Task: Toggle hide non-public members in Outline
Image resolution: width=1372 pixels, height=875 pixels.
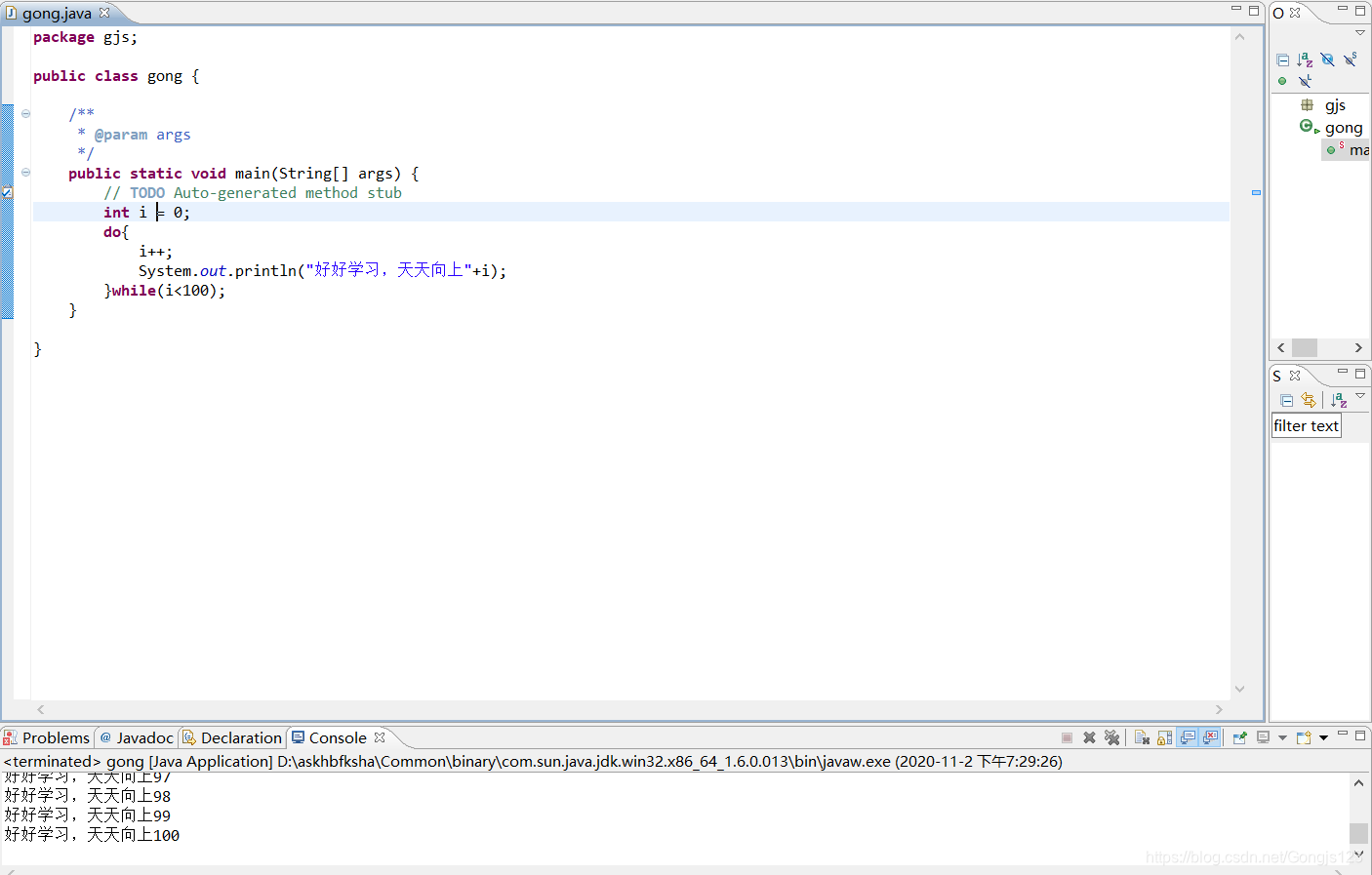Action: click(x=1282, y=81)
